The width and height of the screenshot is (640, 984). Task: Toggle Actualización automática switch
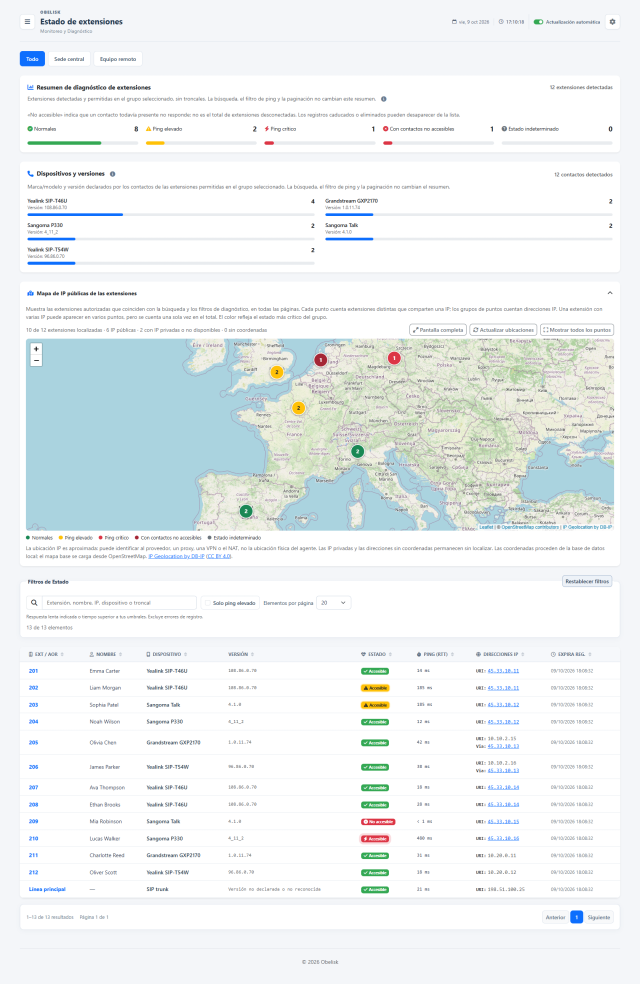(x=538, y=22)
